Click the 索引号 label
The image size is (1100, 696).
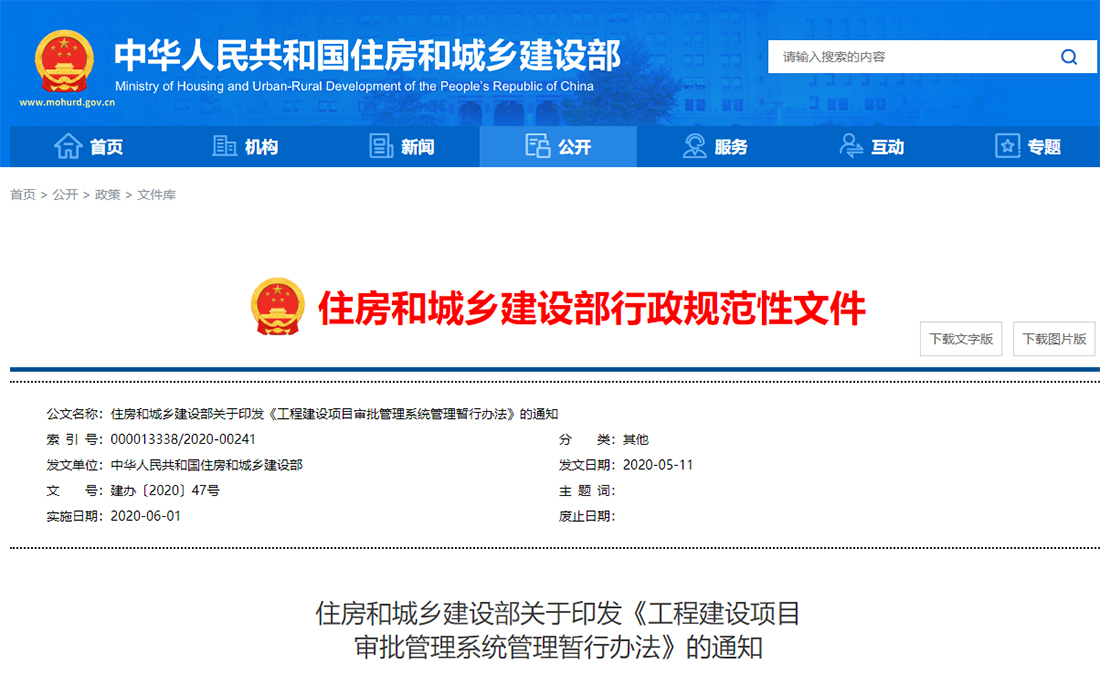(x=74, y=439)
